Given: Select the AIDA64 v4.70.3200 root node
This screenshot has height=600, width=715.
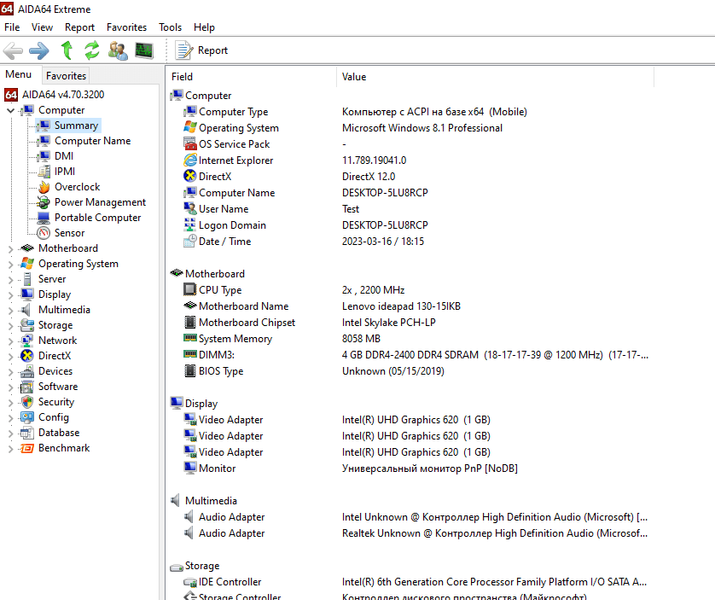Looking at the screenshot, I should pyautogui.click(x=55, y=95).
